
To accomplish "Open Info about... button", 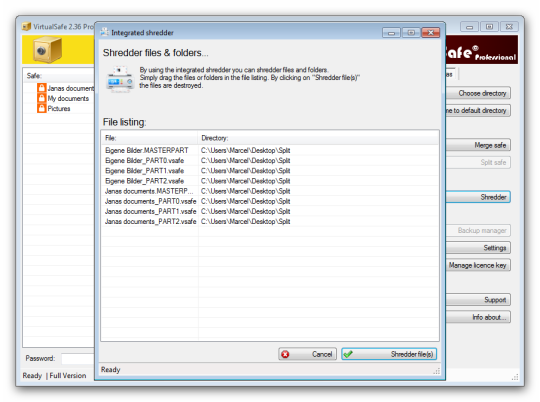I will tap(478, 317).
